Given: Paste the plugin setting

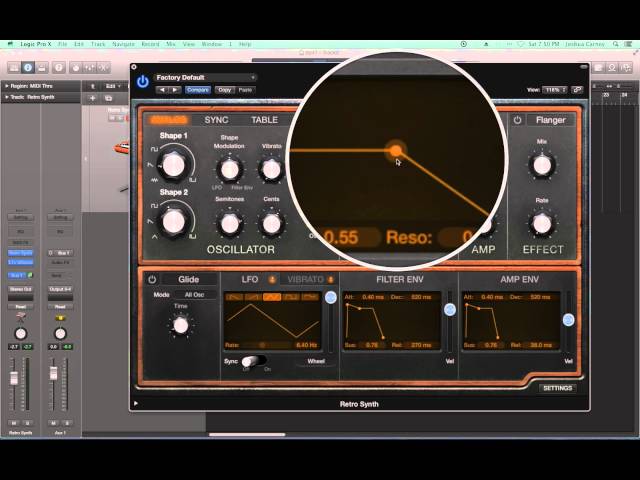Looking at the screenshot, I should (245, 90).
